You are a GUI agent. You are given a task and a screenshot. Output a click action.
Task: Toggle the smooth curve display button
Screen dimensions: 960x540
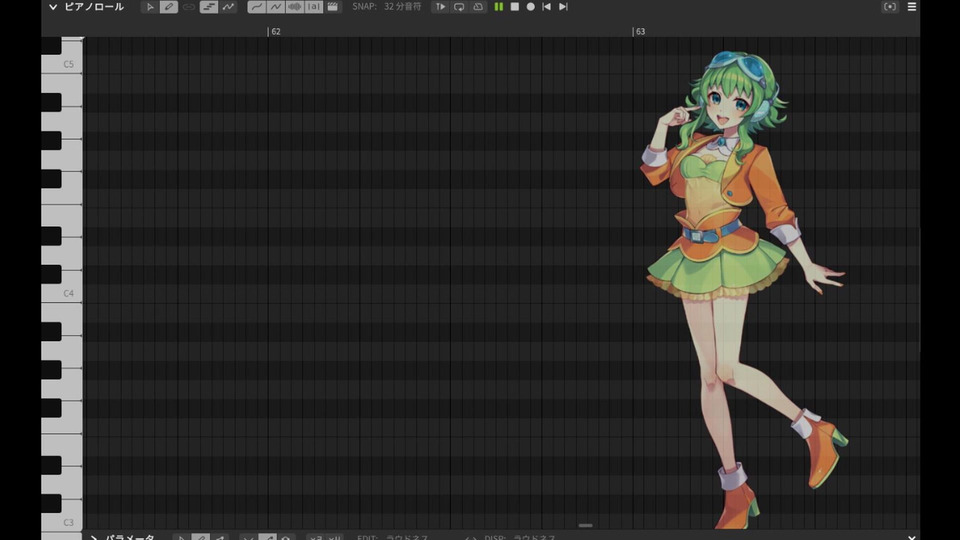coord(256,7)
